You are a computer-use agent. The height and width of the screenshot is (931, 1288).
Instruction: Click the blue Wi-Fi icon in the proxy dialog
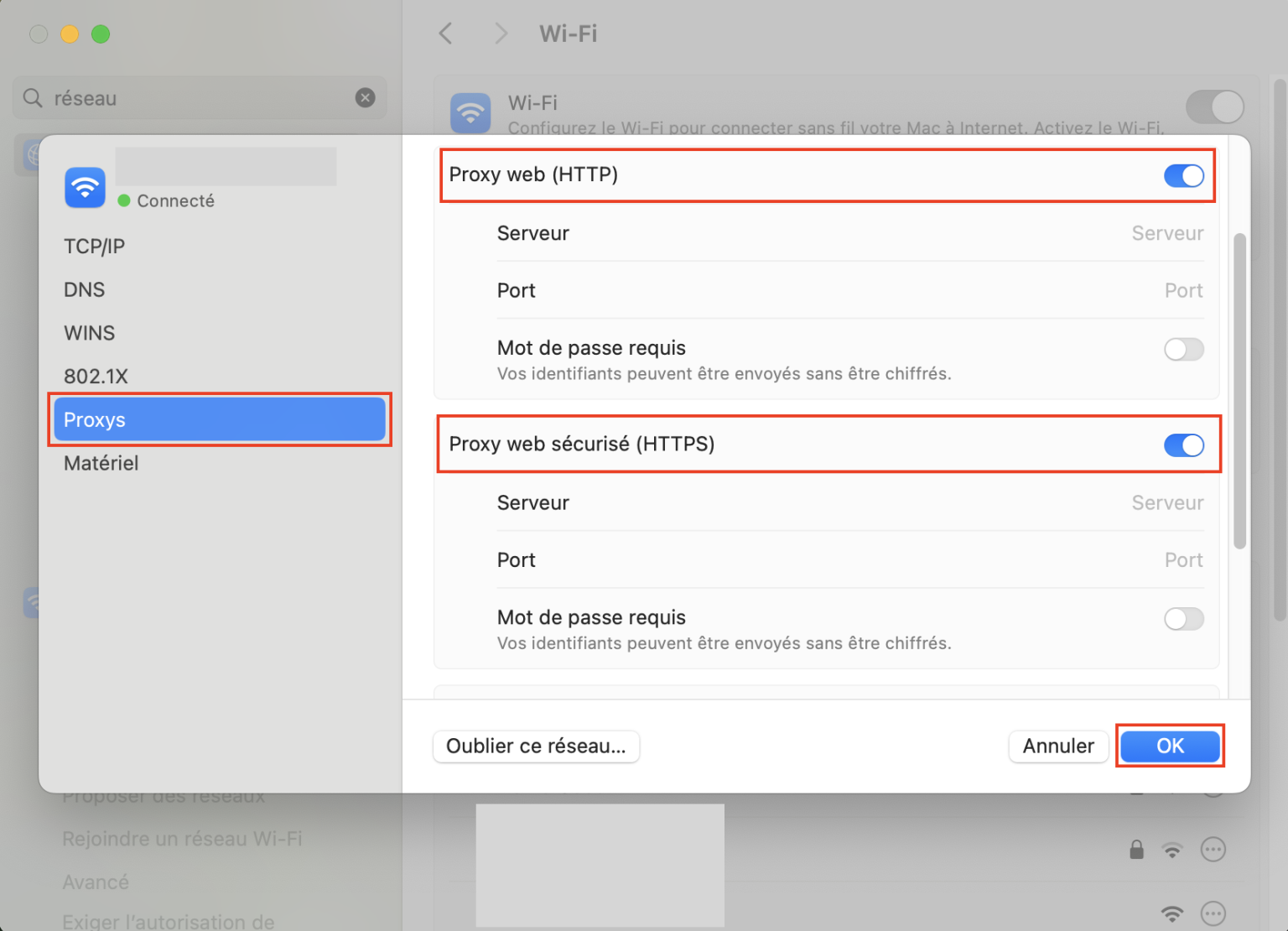[84, 186]
